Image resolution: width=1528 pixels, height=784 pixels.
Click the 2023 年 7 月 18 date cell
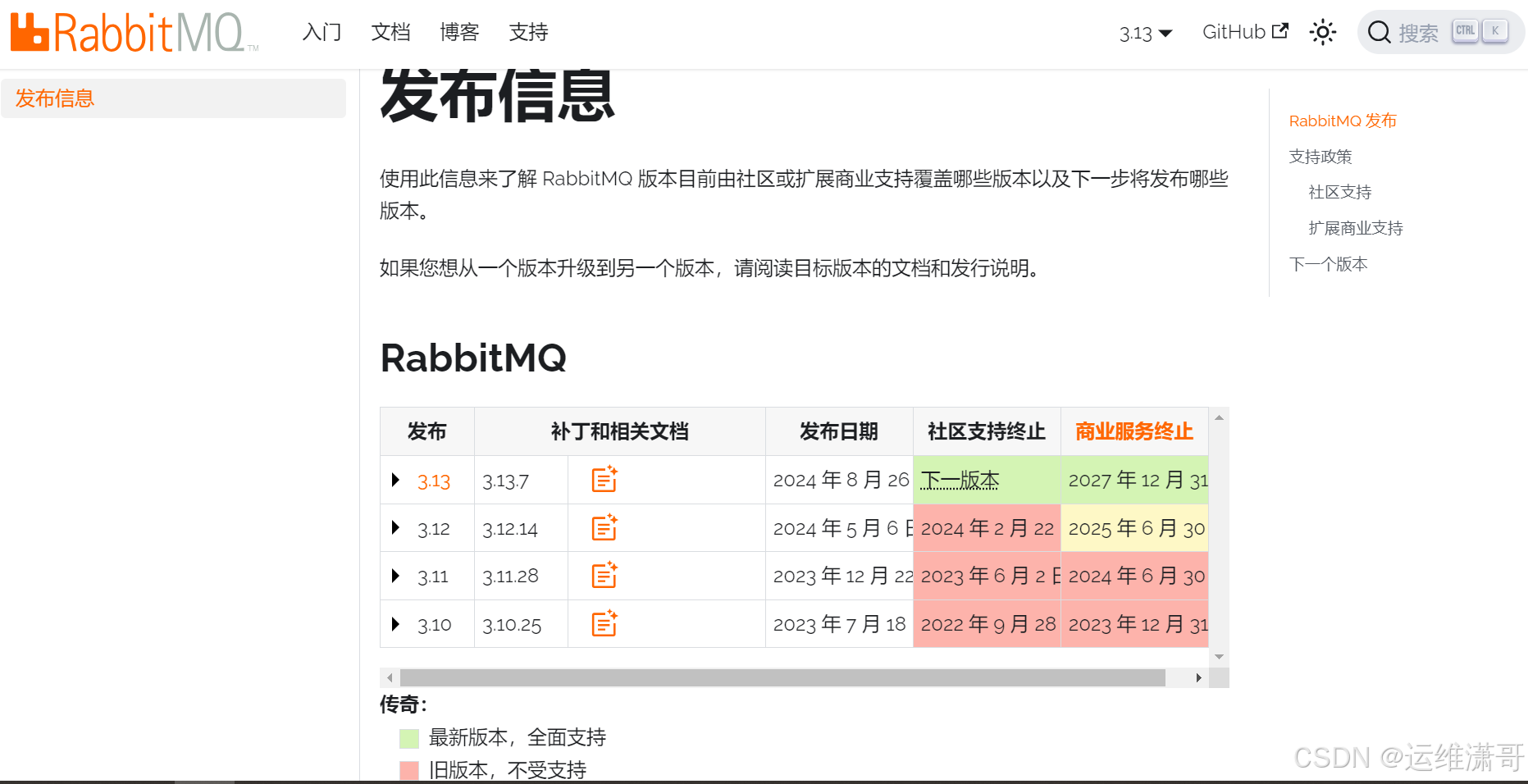839,624
